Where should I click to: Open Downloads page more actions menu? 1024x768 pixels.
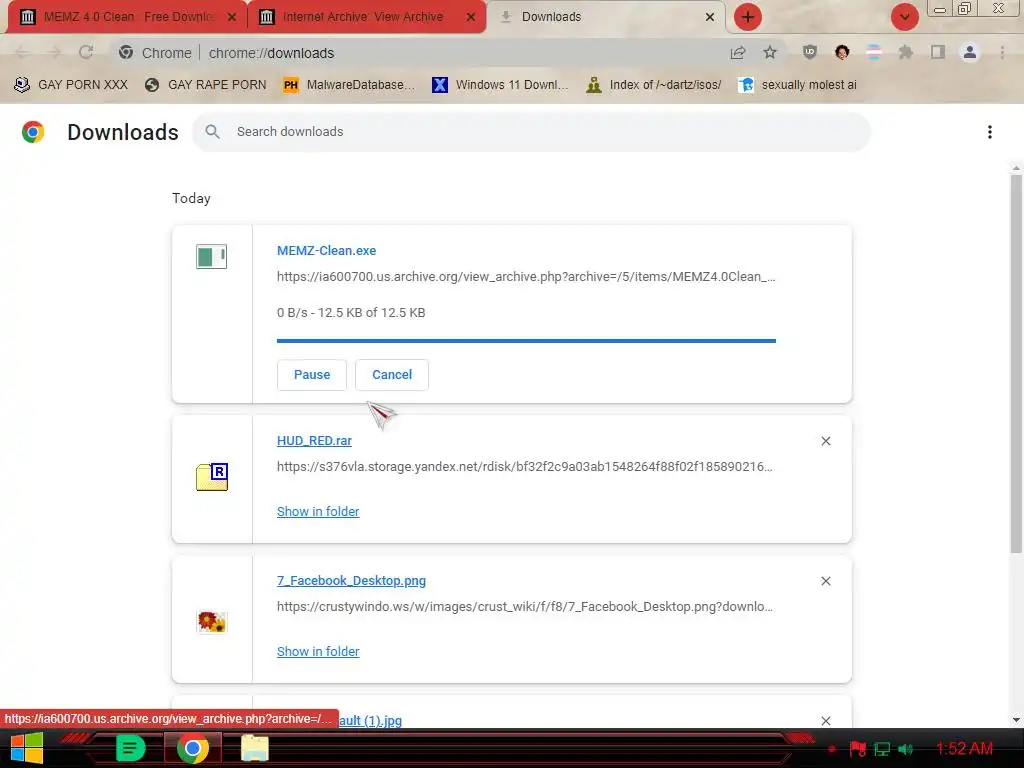(990, 132)
